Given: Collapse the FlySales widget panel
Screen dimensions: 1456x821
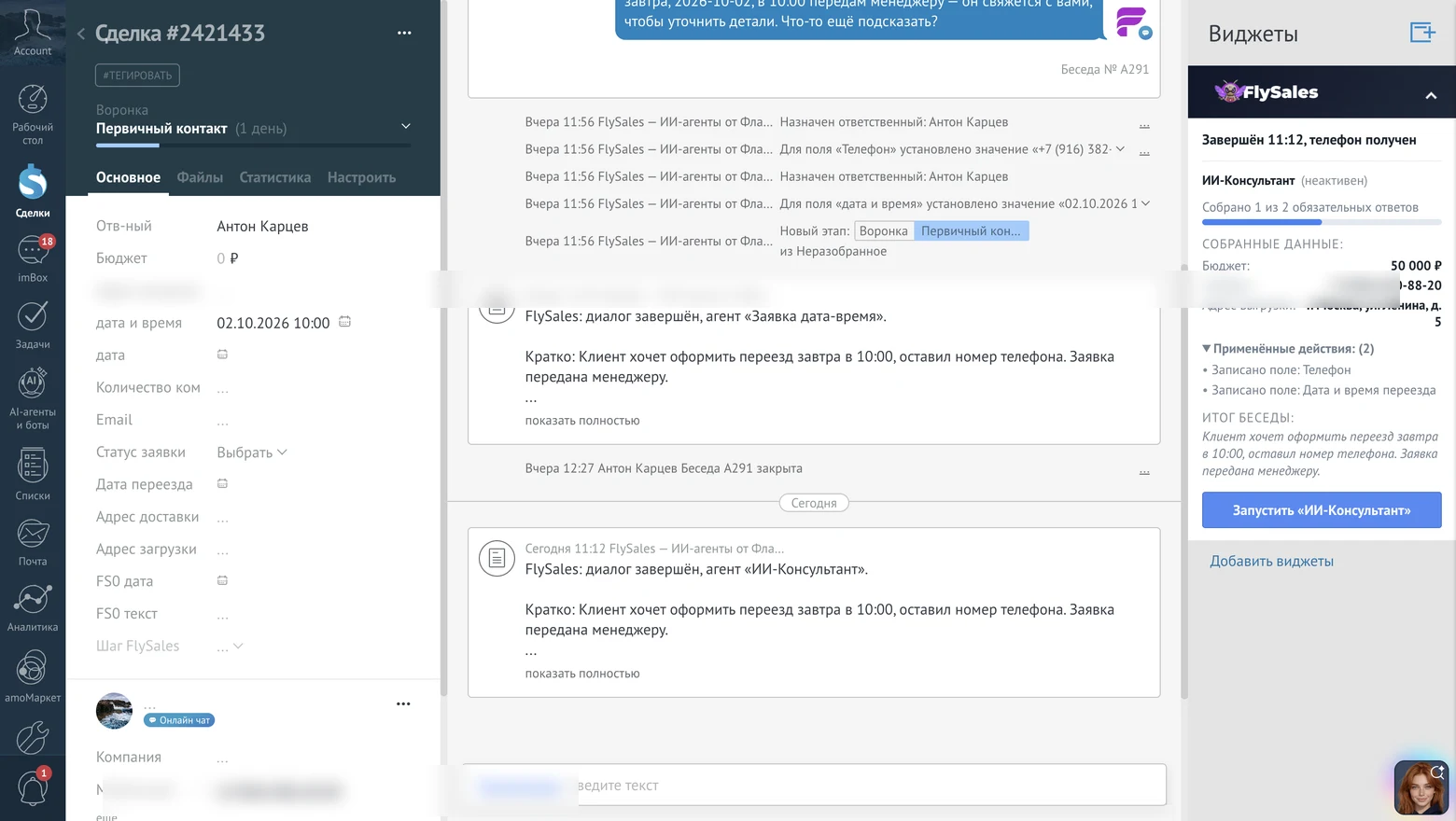Looking at the screenshot, I should [x=1431, y=95].
